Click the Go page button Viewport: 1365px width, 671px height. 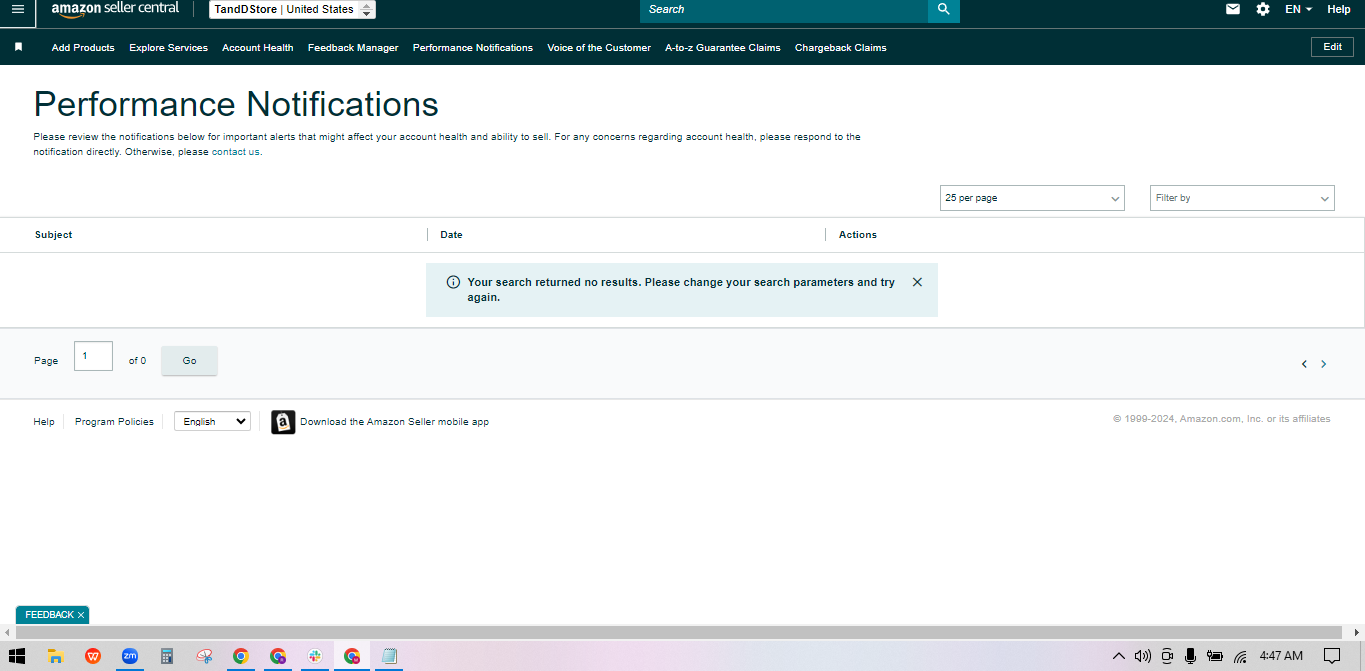tap(189, 361)
